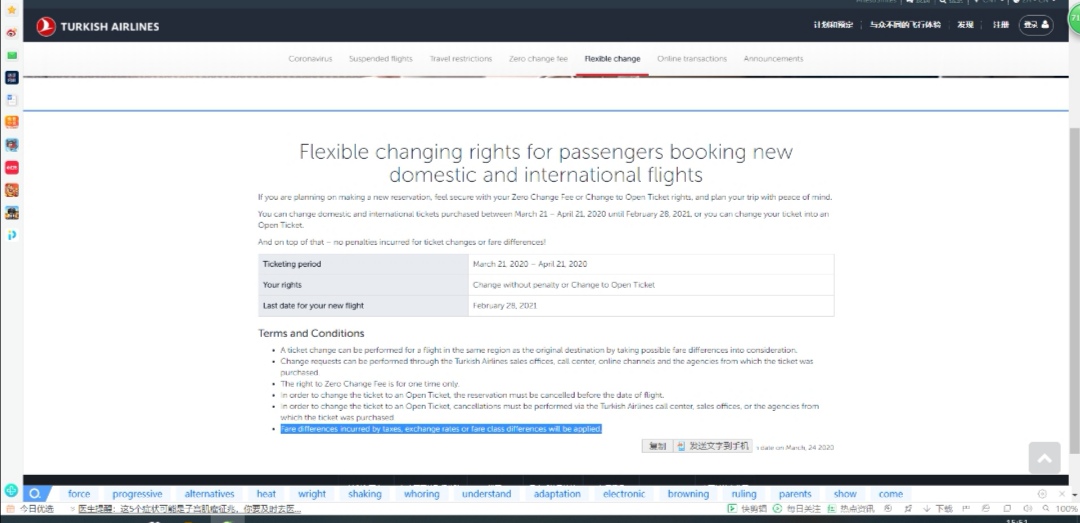This screenshot has height=523, width=1080.
Task: Click the 'February 28, 2021' table cell
Action: point(651,306)
